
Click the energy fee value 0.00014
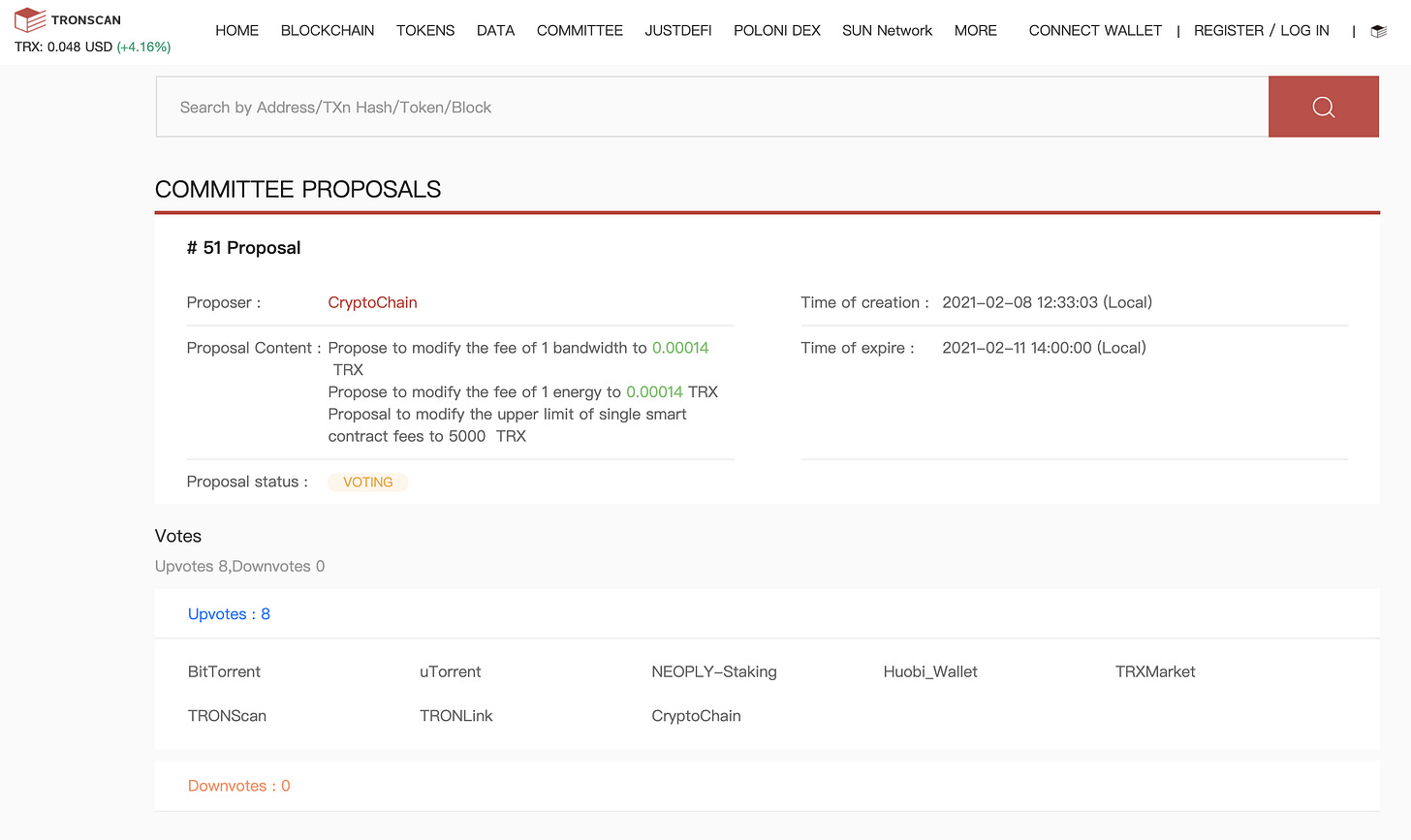tap(654, 392)
